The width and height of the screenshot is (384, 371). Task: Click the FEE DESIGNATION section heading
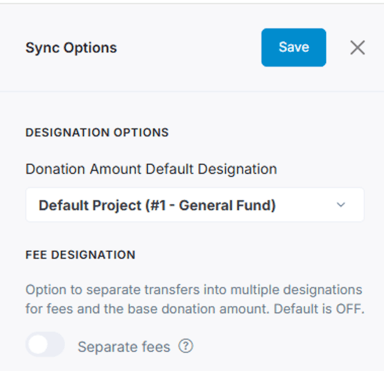point(80,255)
